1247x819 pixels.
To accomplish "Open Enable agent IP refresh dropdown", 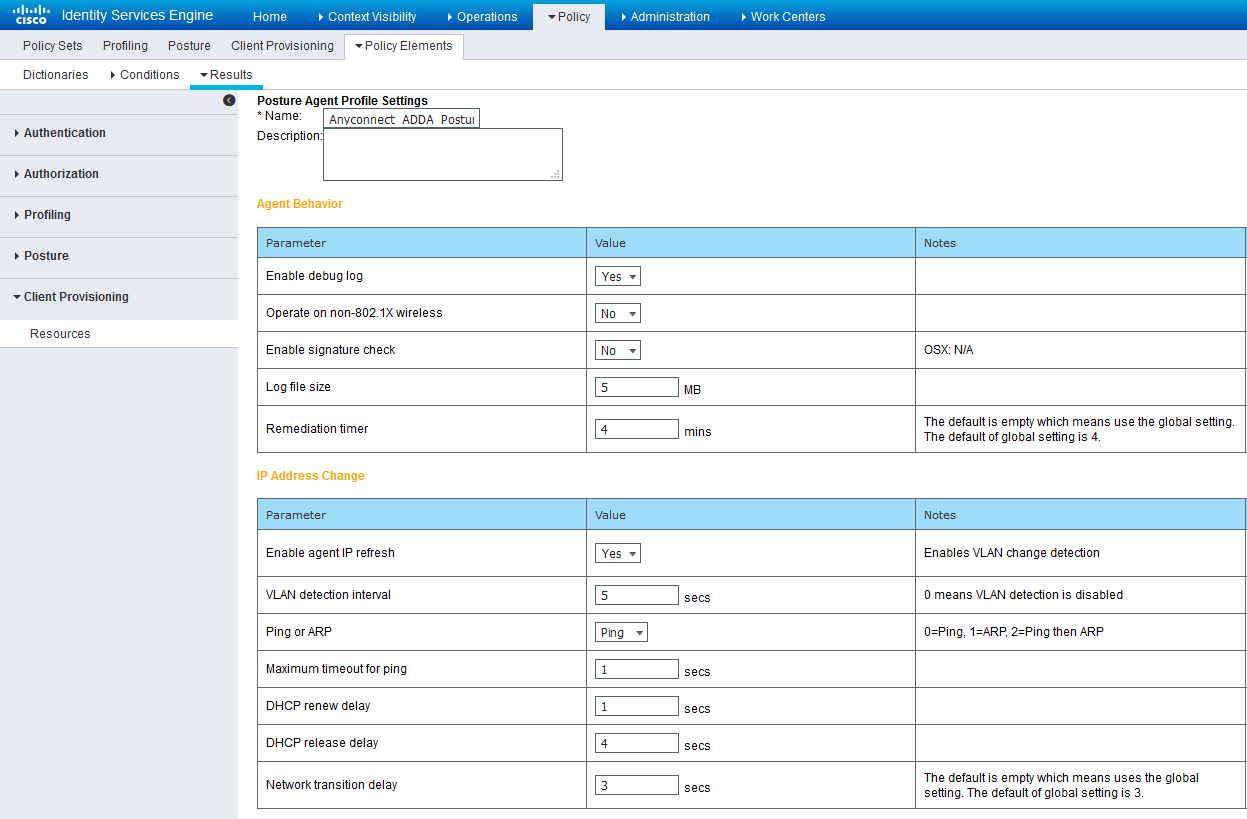I will 617,553.
